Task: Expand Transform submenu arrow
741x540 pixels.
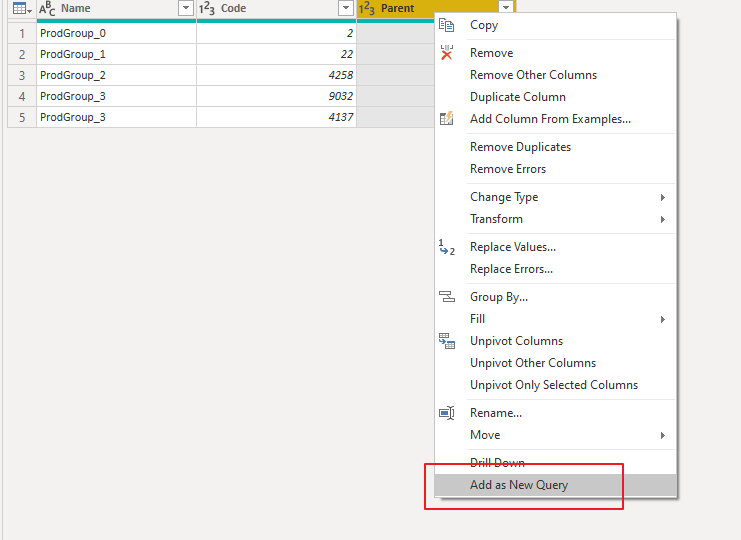Action: 663,219
